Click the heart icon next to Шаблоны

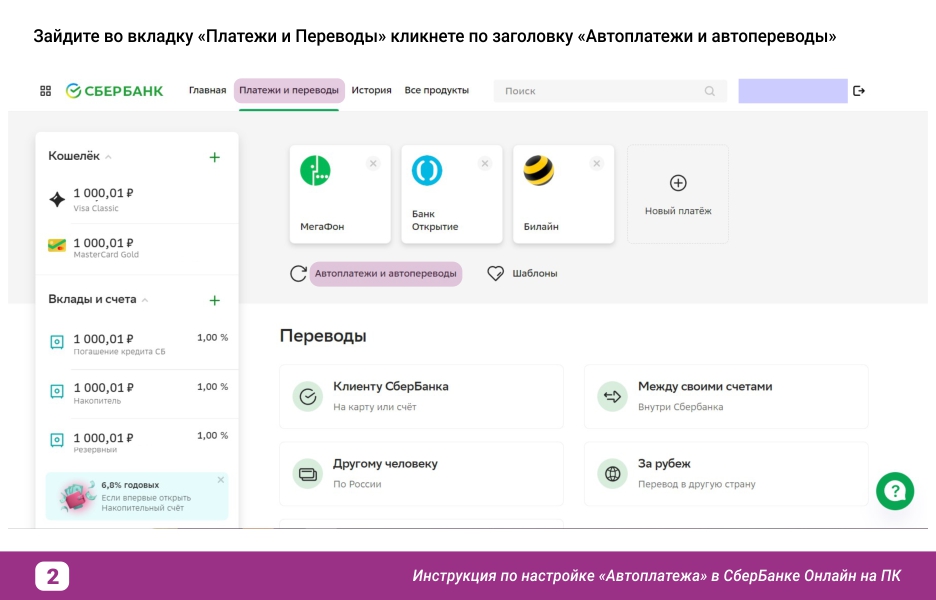[495, 273]
